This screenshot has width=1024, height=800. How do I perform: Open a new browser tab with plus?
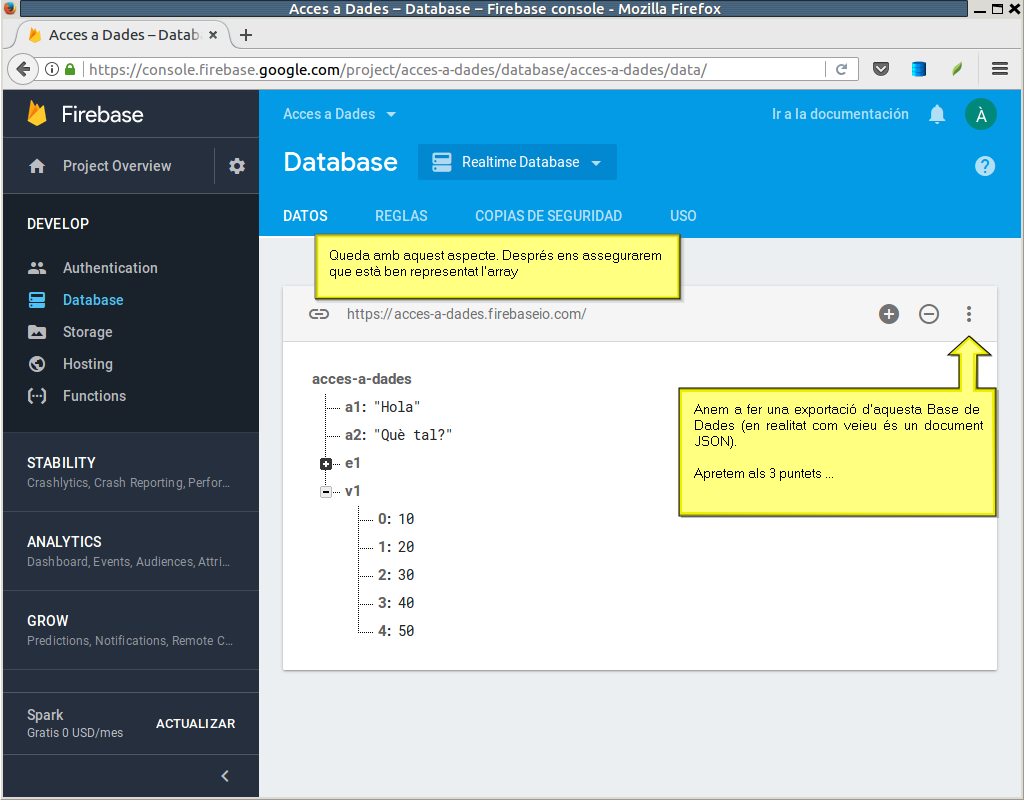point(246,35)
